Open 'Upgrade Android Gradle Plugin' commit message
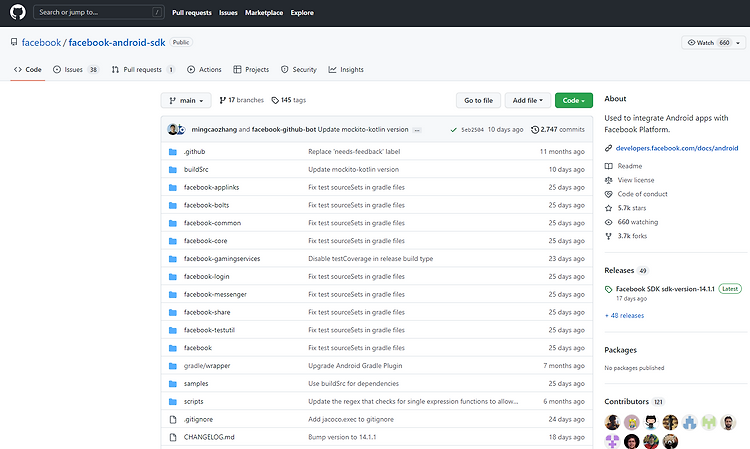The height and width of the screenshot is (449, 750). pyautogui.click(x=355, y=366)
